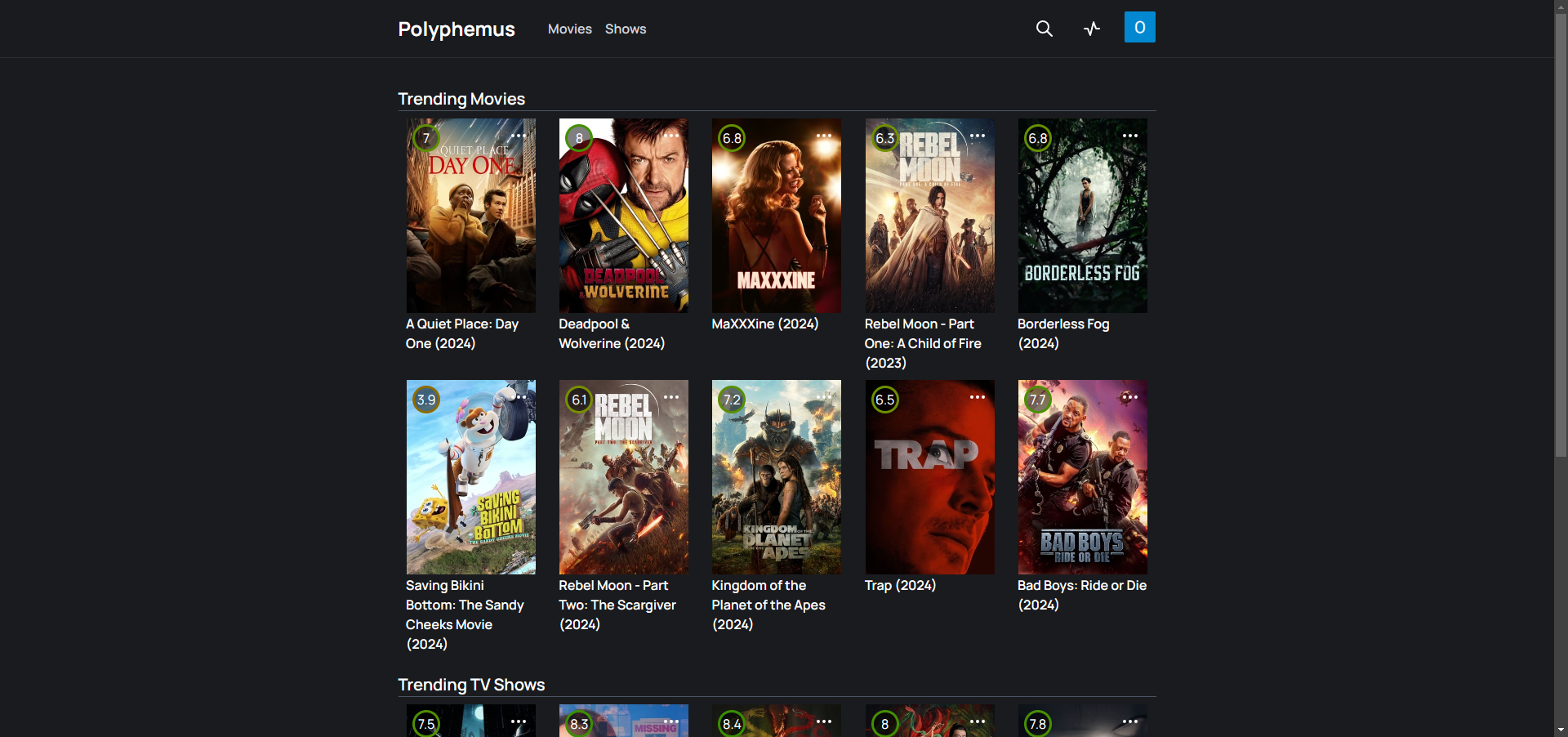Viewport: 1568px width, 737px height.
Task: Open 'MaXXXine (2024)' title link
Action: (765, 324)
